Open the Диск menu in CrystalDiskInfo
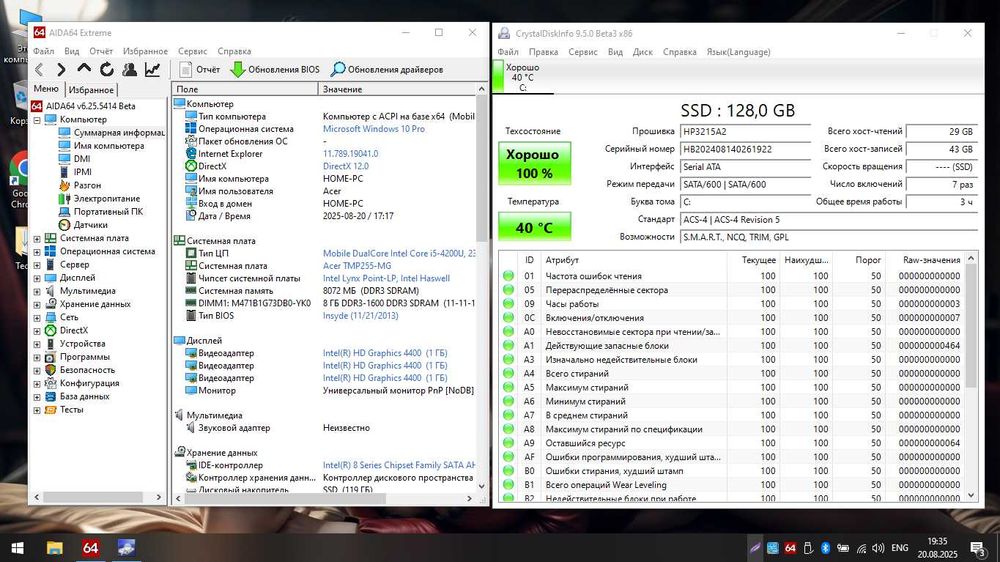The height and width of the screenshot is (562, 1000). tap(642, 52)
